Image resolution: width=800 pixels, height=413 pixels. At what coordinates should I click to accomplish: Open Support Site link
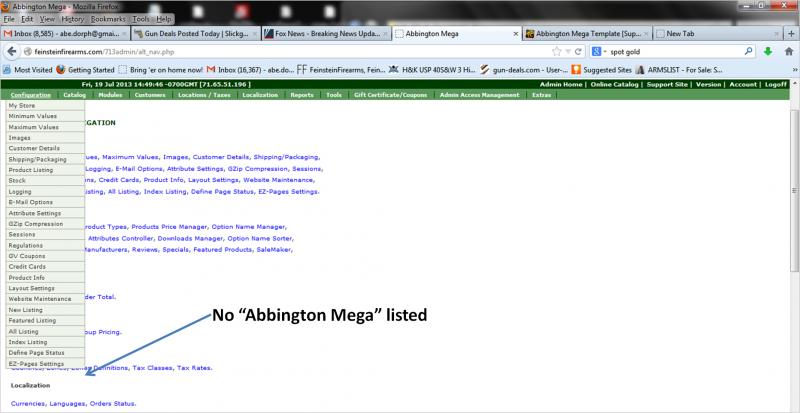coord(667,84)
